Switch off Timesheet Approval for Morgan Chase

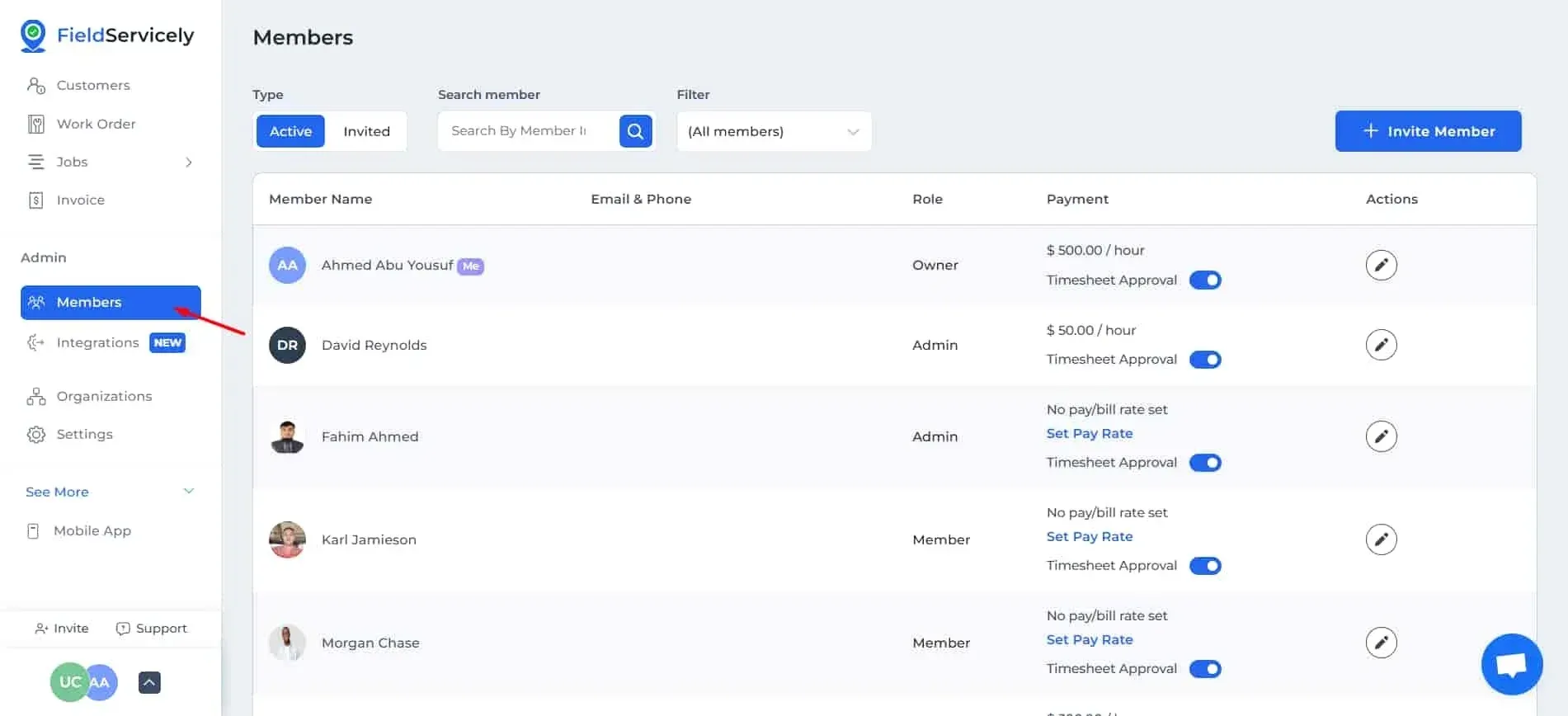[x=1205, y=669]
